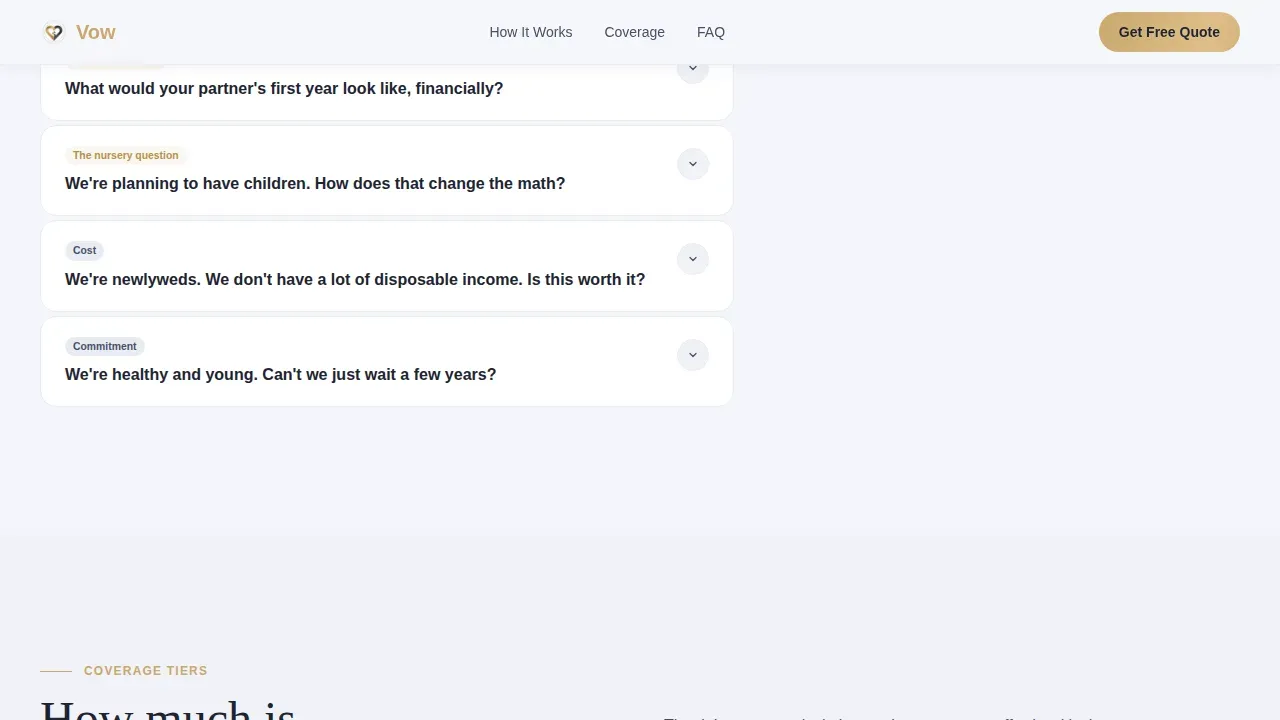Go to the Coverage nav link
The height and width of the screenshot is (720, 1280).
click(634, 32)
